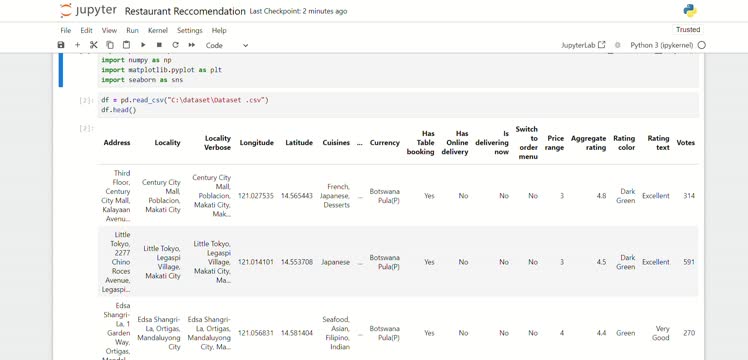748x360 pixels.
Task: Rename the Restaurant Reccomendation notebook title
Action: (x=185, y=11)
